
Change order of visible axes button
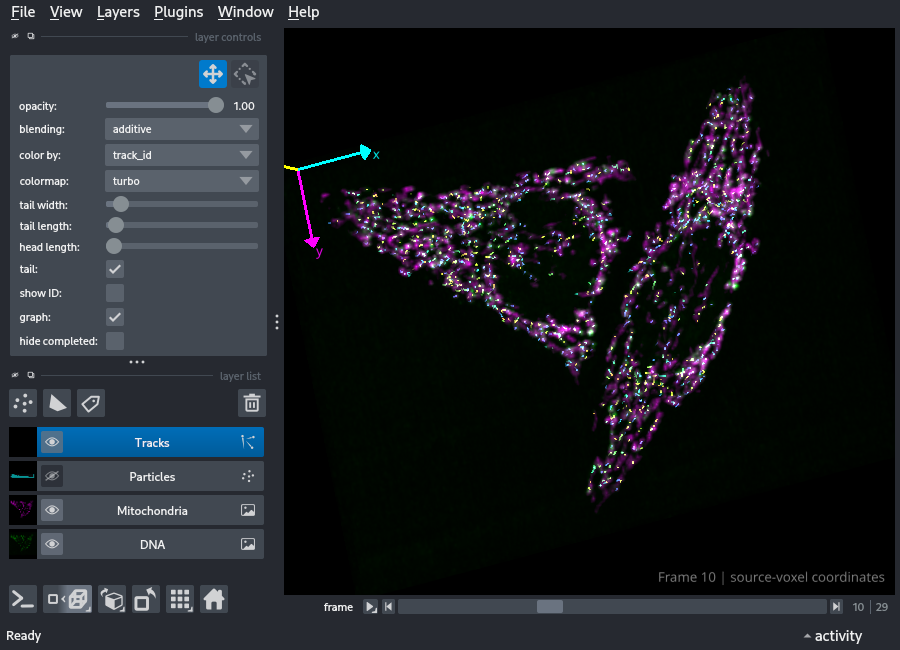pos(112,599)
